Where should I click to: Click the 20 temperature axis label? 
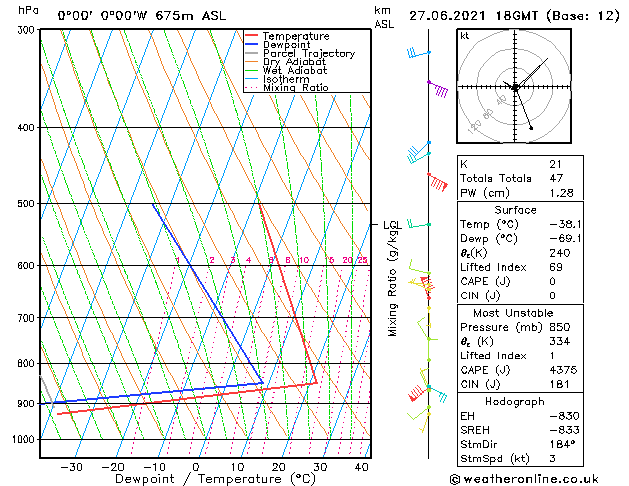(x=278, y=467)
